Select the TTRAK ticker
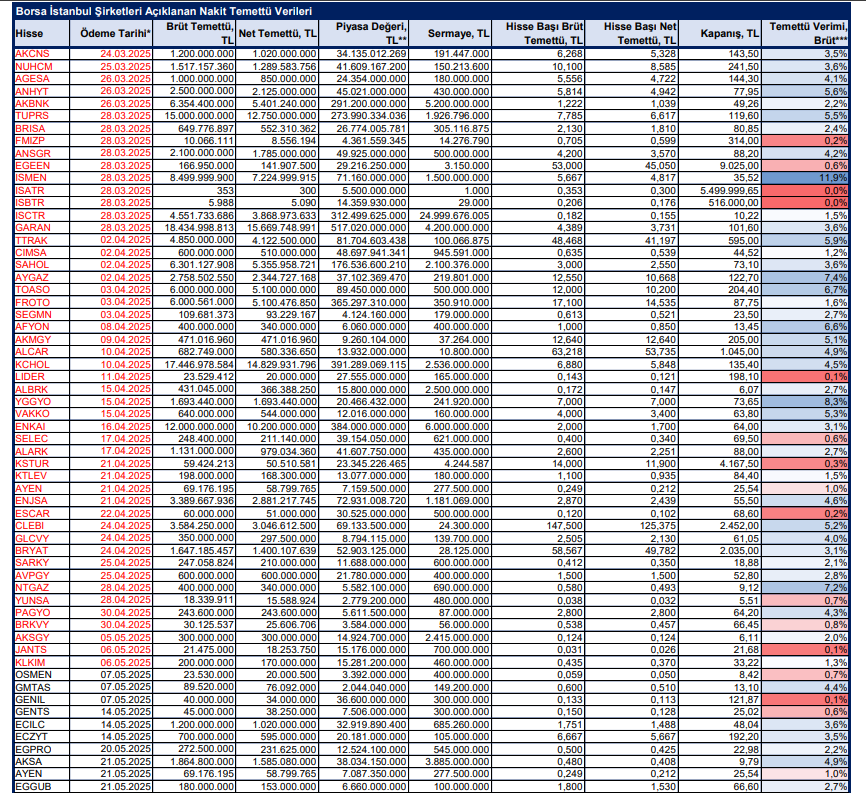 pos(31,240)
